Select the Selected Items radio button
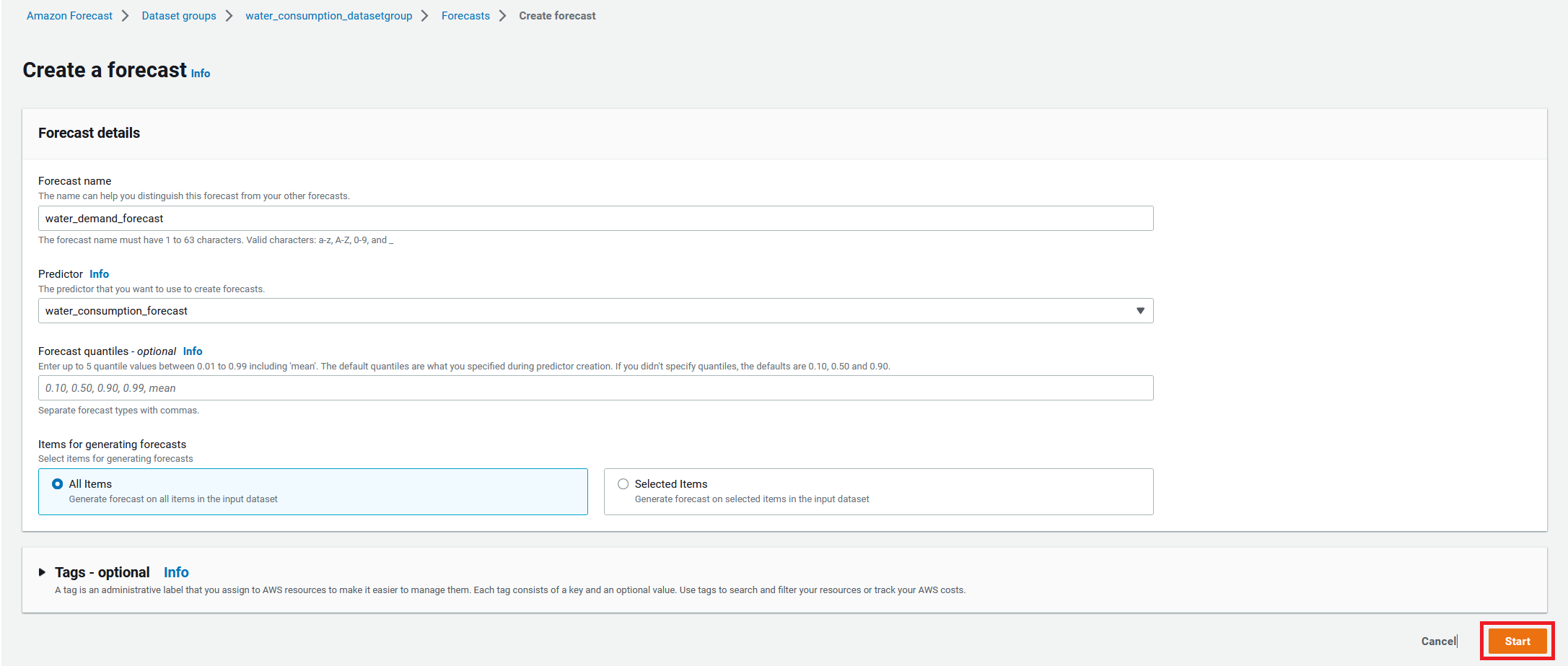Image resolution: width=1568 pixels, height=666 pixels. click(623, 484)
